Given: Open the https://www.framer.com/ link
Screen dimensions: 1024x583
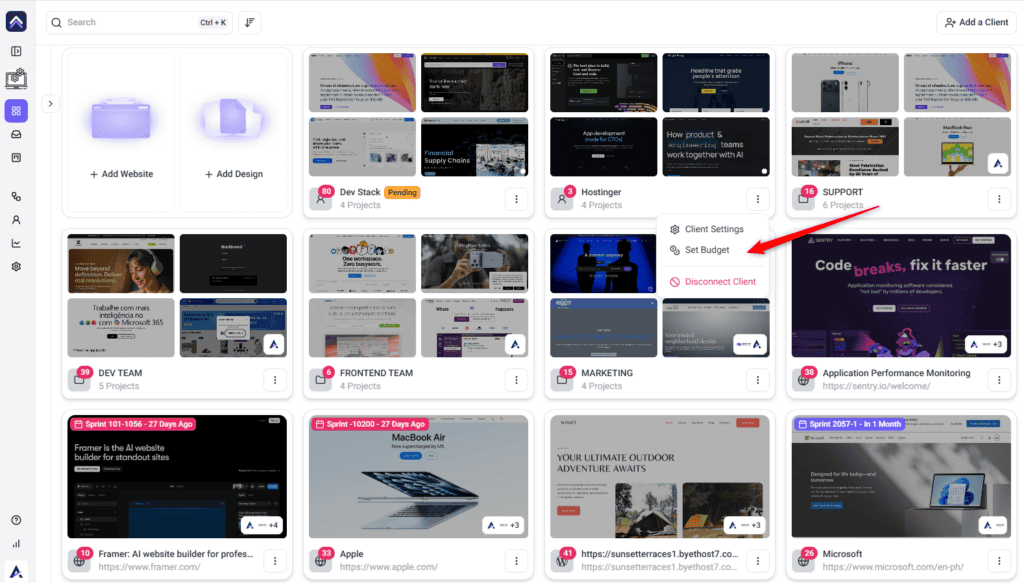Looking at the screenshot, I should [x=150, y=567].
